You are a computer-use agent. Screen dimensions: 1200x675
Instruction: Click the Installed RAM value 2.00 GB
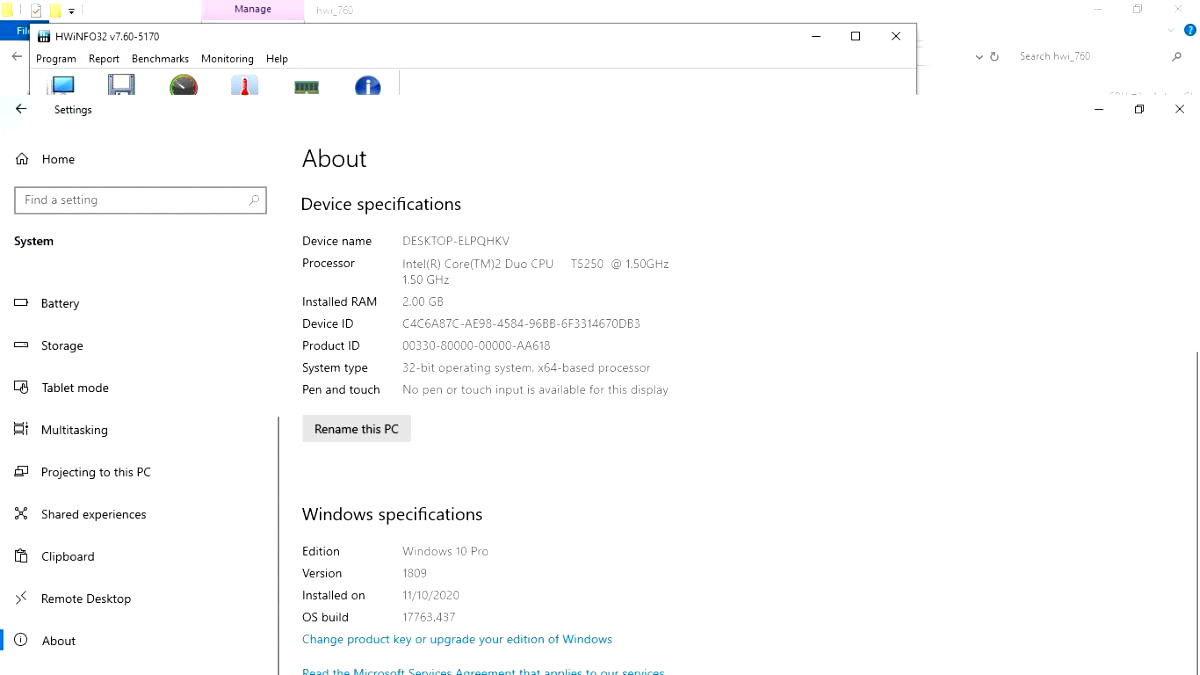pyautogui.click(x=422, y=302)
